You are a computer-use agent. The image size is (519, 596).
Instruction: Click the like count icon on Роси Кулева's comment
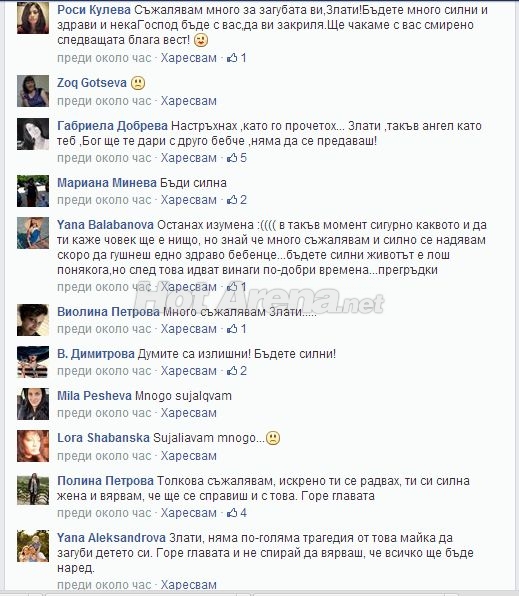(232, 58)
